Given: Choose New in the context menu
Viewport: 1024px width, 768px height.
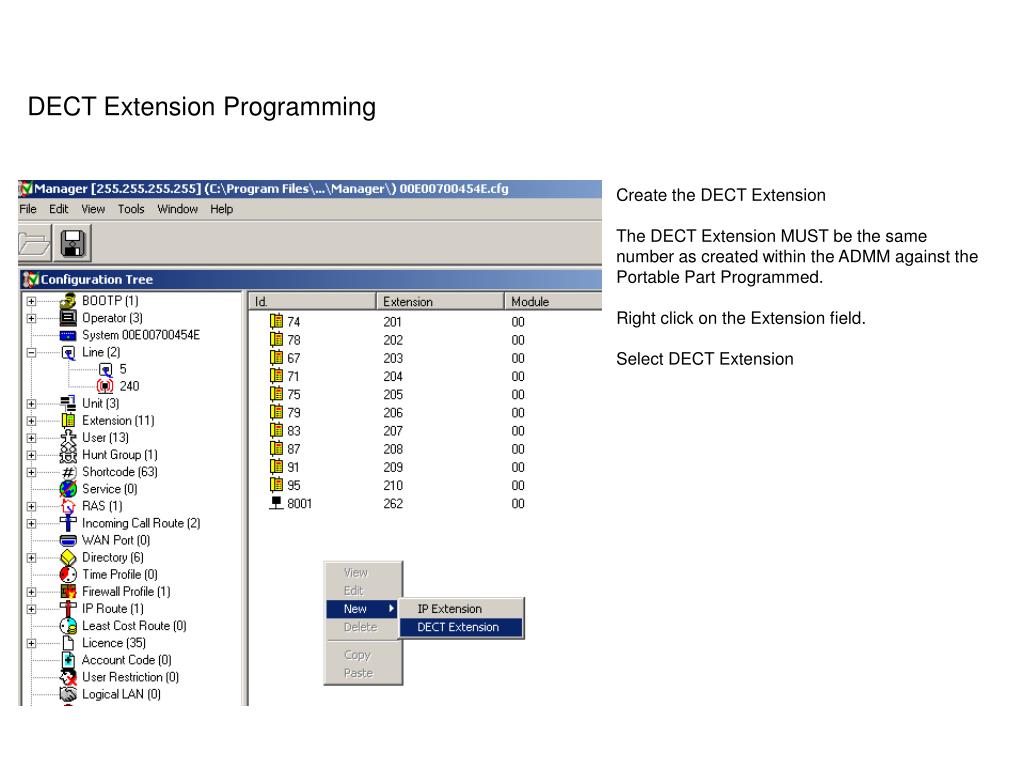Looking at the screenshot, I should click(362, 609).
